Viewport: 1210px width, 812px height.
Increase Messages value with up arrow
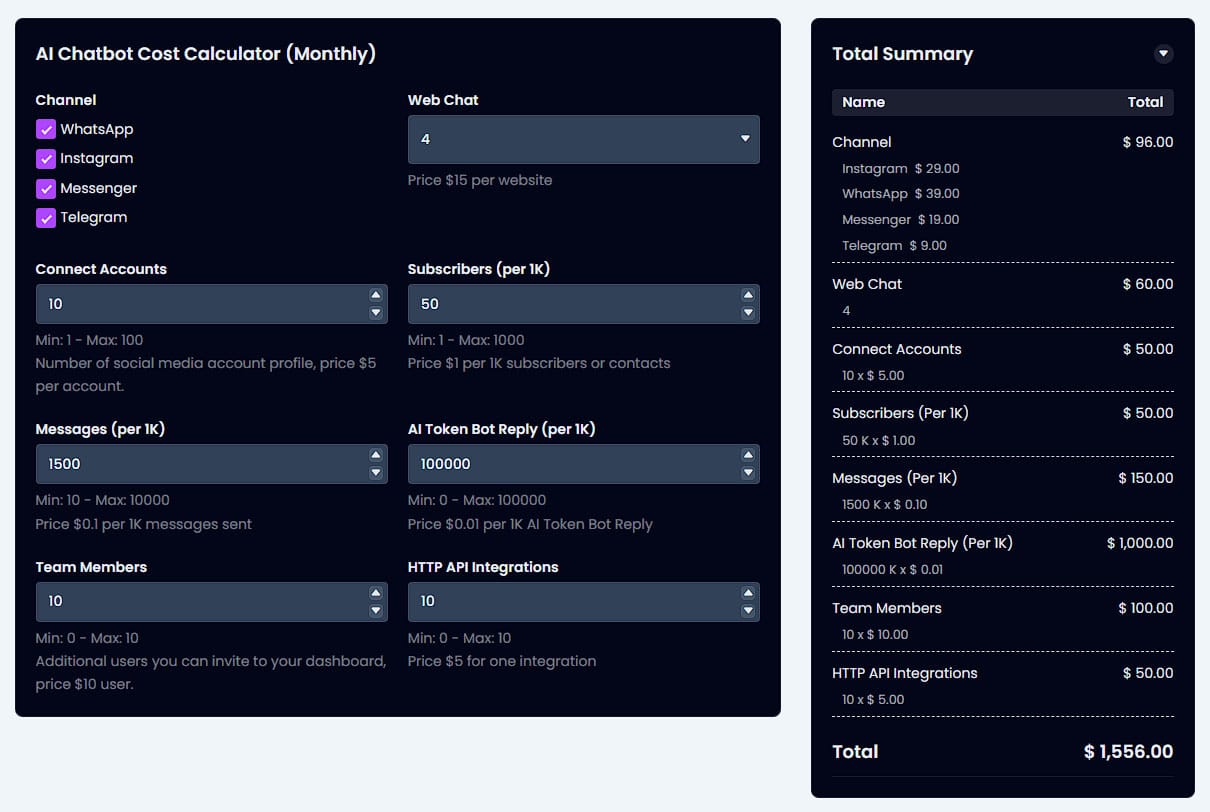tap(376, 455)
